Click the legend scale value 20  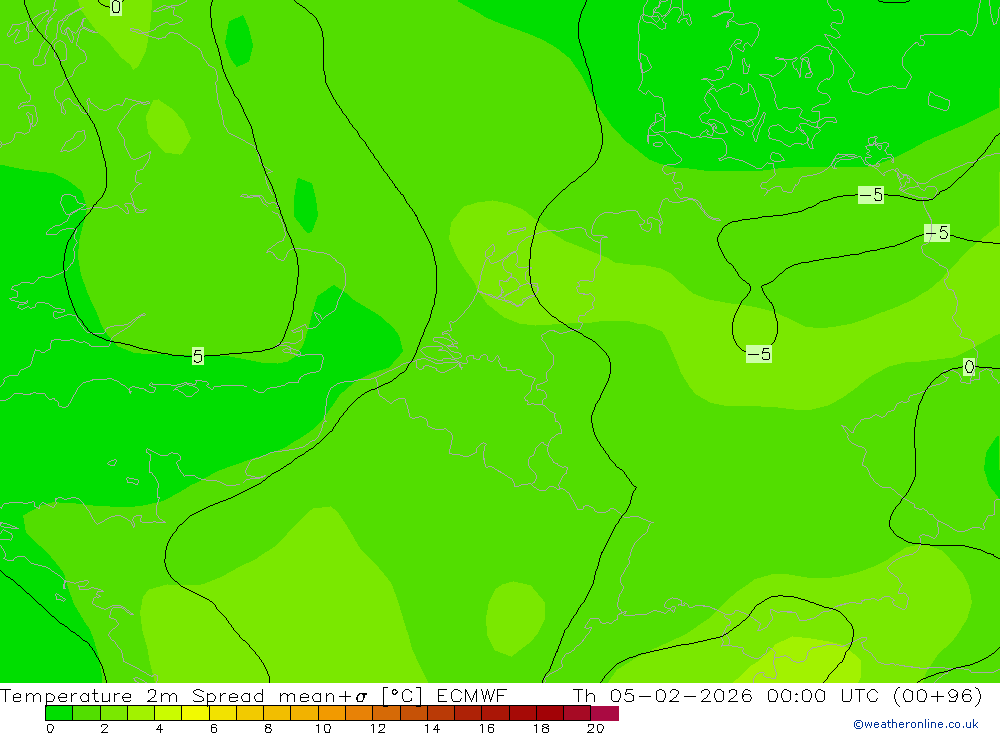click(595, 728)
